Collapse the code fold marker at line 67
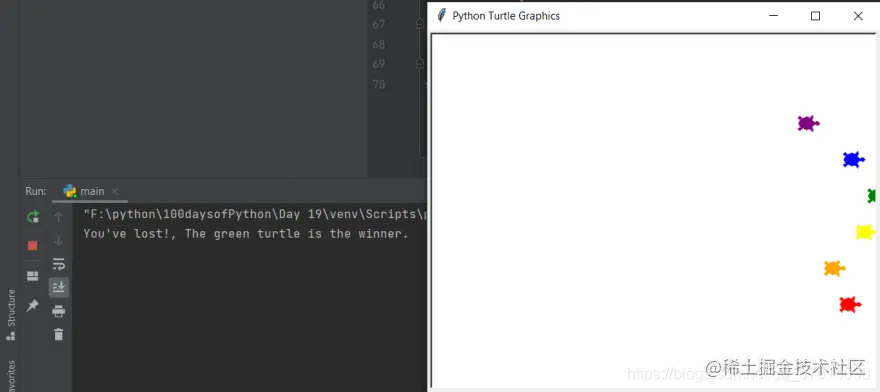Image resolution: width=880 pixels, height=392 pixels. (x=420, y=24)
